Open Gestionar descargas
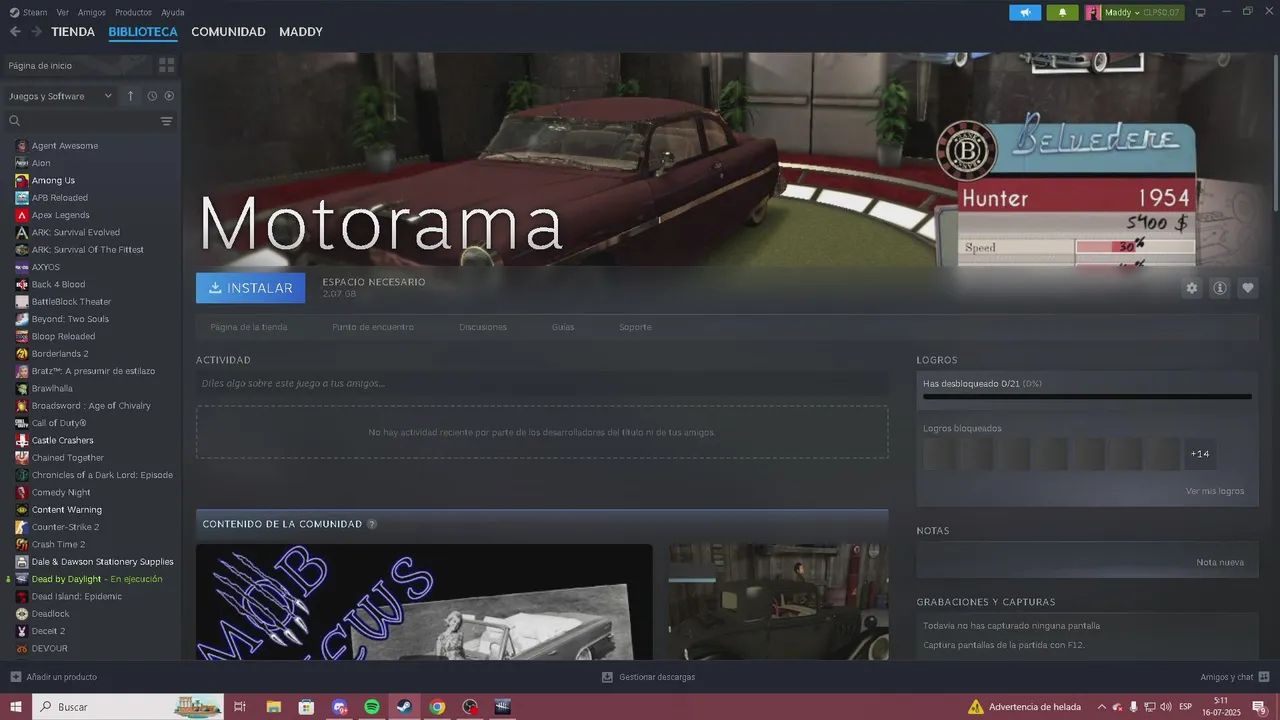The image size is (1280, 720). [x=648, y=677]
